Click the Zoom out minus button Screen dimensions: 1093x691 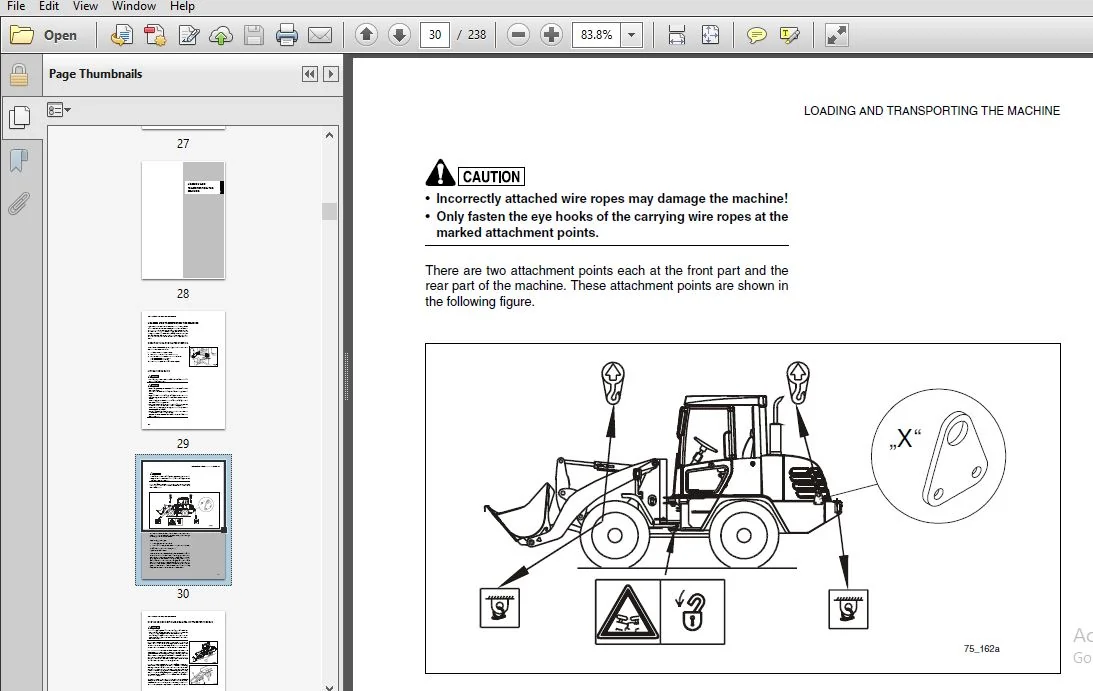(x=518, y=34)
